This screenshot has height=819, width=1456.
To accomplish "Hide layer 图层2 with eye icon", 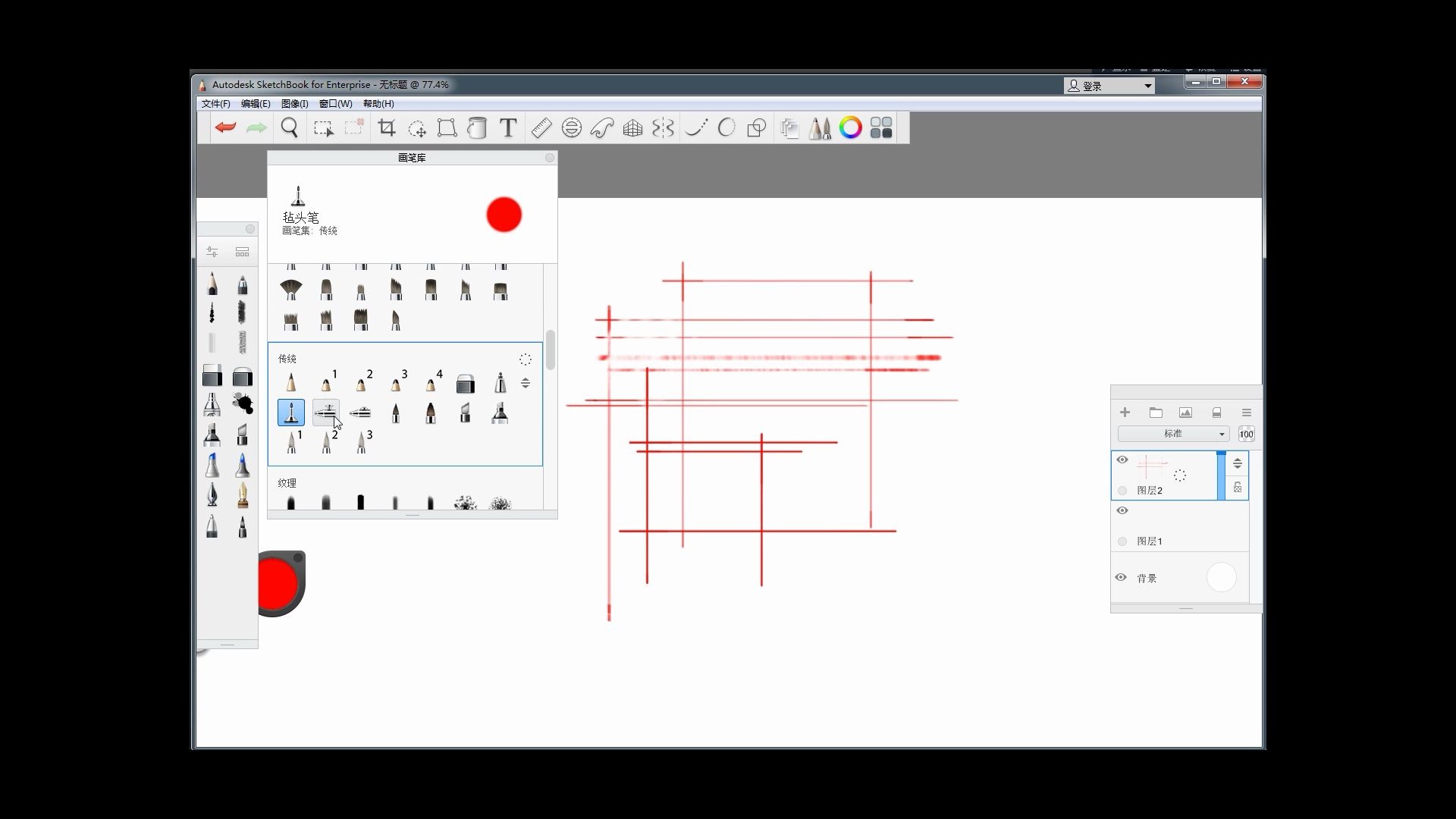I will (x=1122, y=460).
